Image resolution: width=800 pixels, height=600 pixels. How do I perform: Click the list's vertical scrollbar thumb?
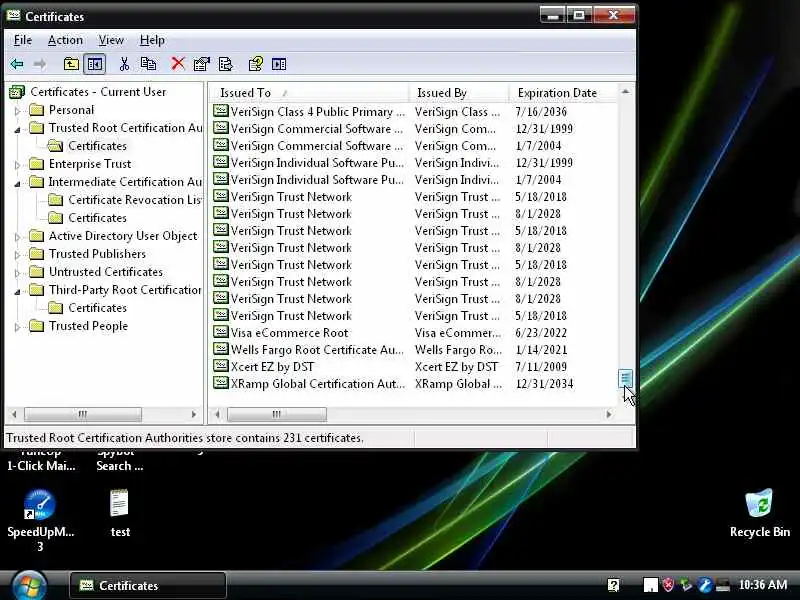[626, 379]
